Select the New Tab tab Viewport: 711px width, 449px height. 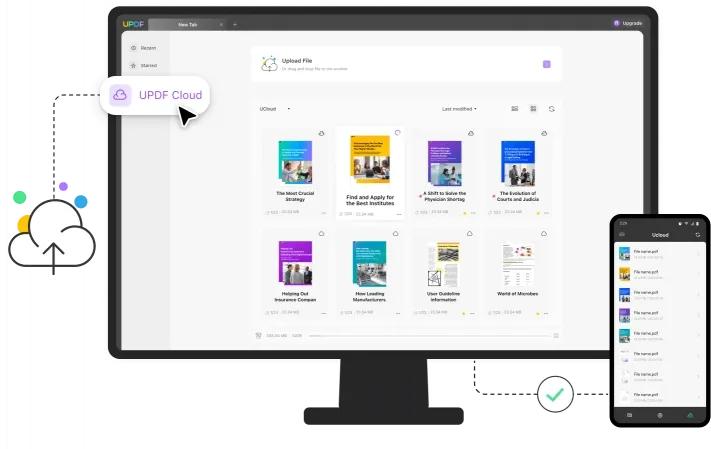pyautogui.click(x=187, y=24)
